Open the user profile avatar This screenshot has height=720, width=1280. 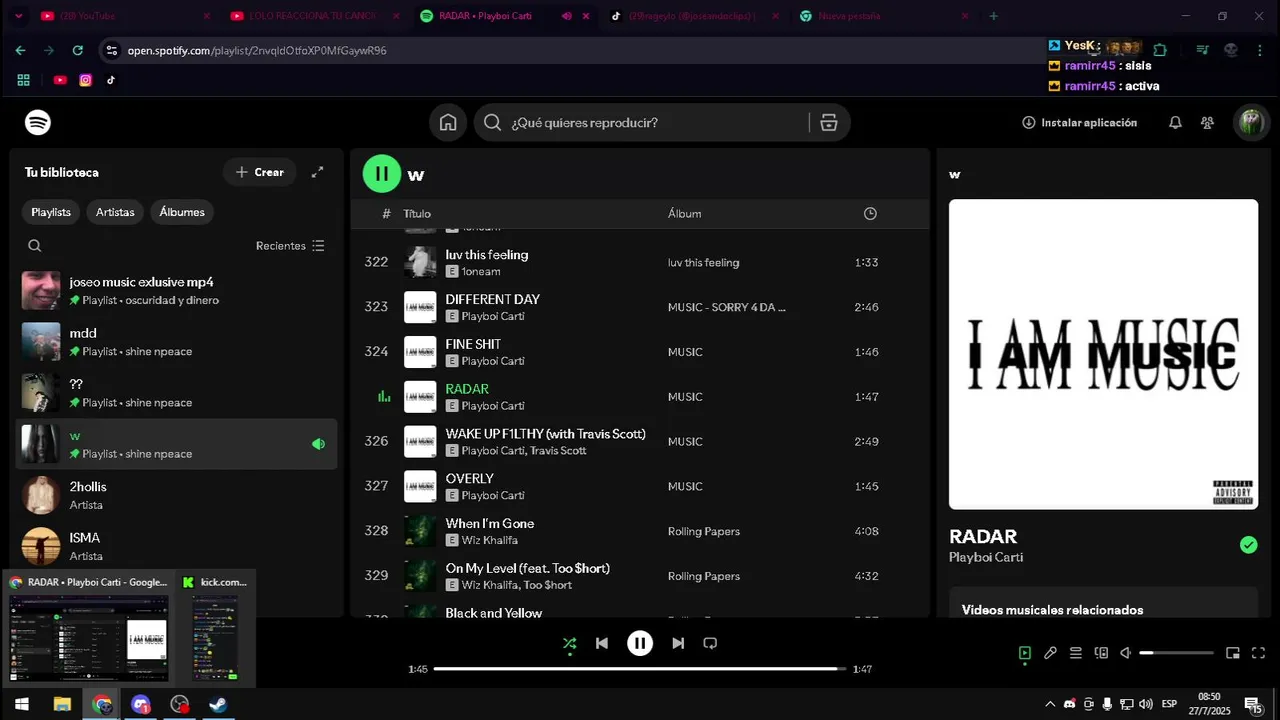click(x=1251, y=123)
